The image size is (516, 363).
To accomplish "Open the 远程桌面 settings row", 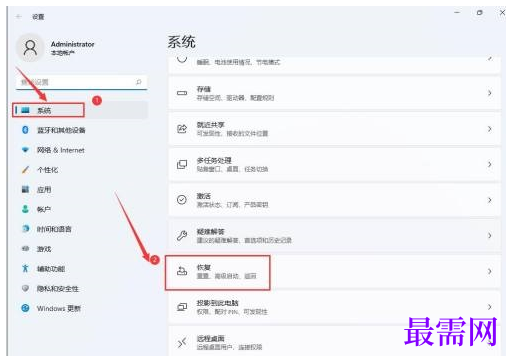I will coord(334,341).
